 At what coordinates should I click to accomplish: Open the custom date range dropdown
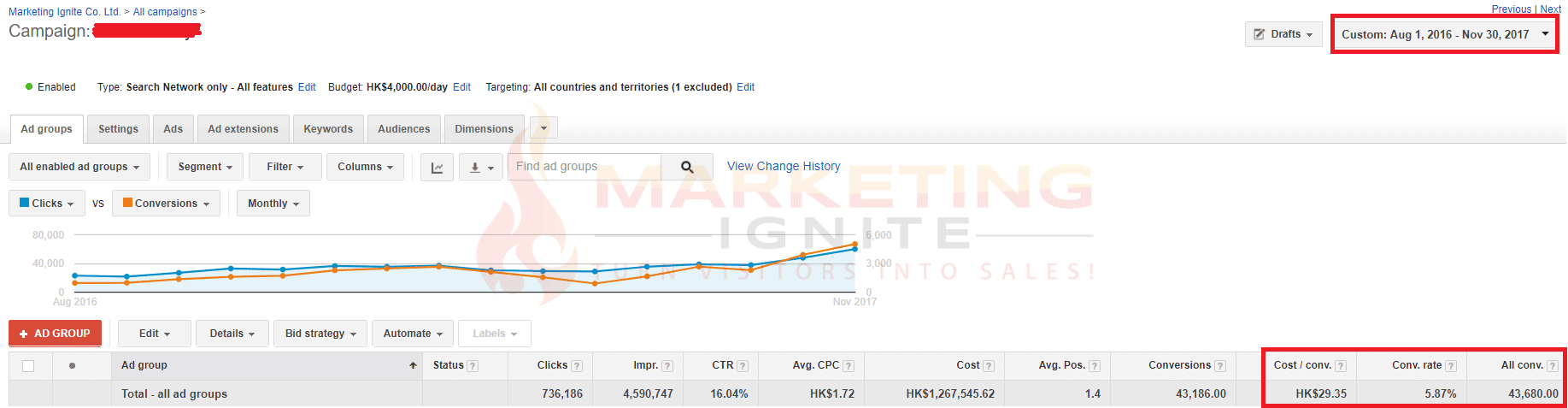pos(1444,34)
